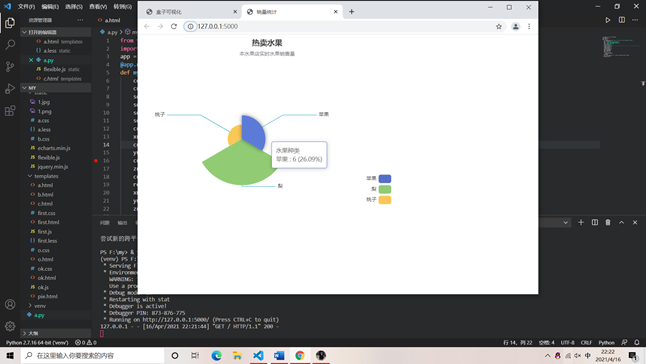Show hidden system tray icons chevron

[547, 355]
